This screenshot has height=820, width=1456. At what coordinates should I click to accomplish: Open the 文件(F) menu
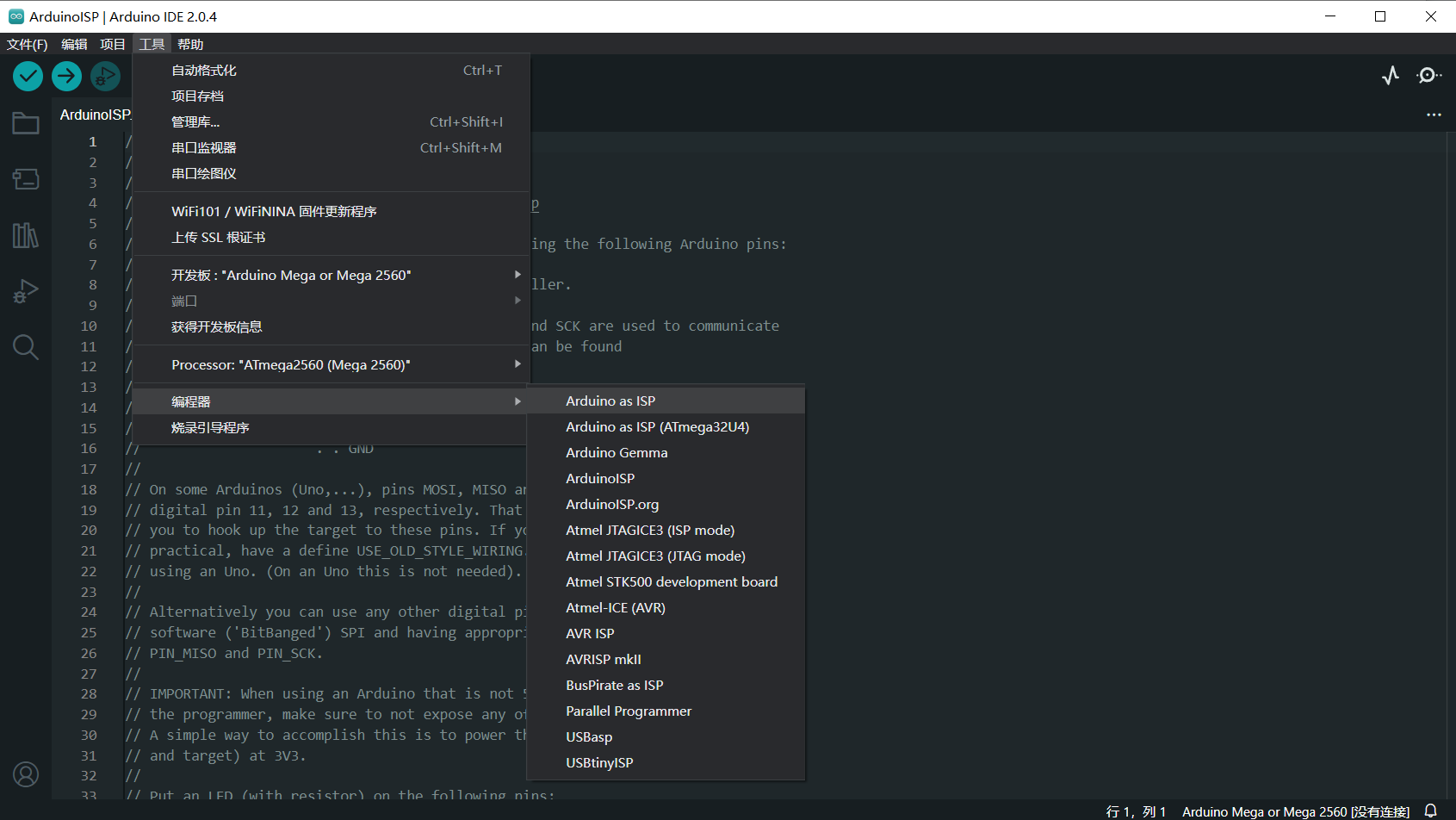pyautogui.click(x=28, y=44)
